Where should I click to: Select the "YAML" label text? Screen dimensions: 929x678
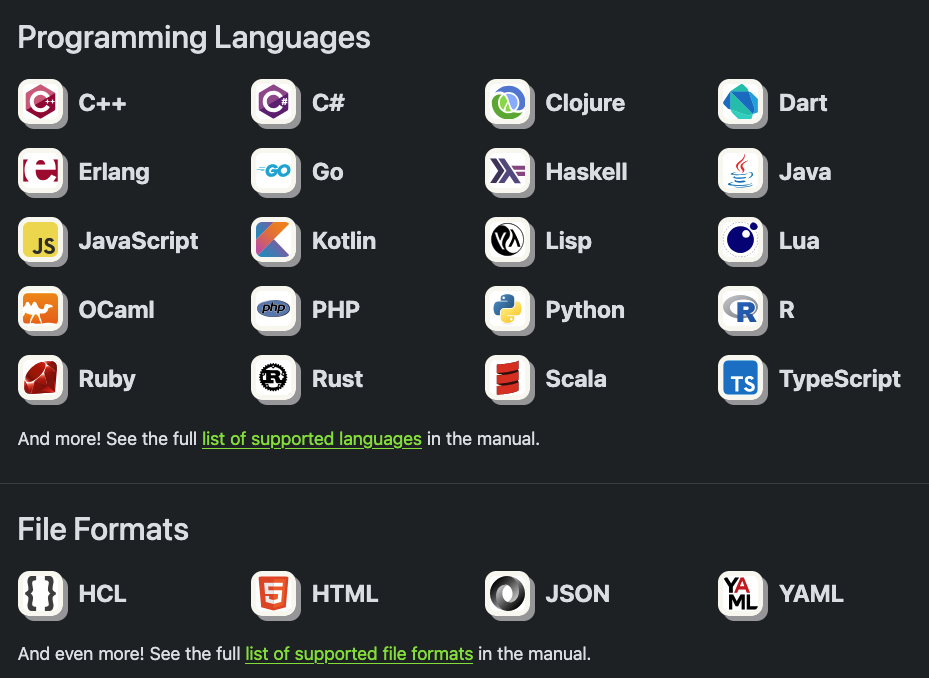coord(811,594)
